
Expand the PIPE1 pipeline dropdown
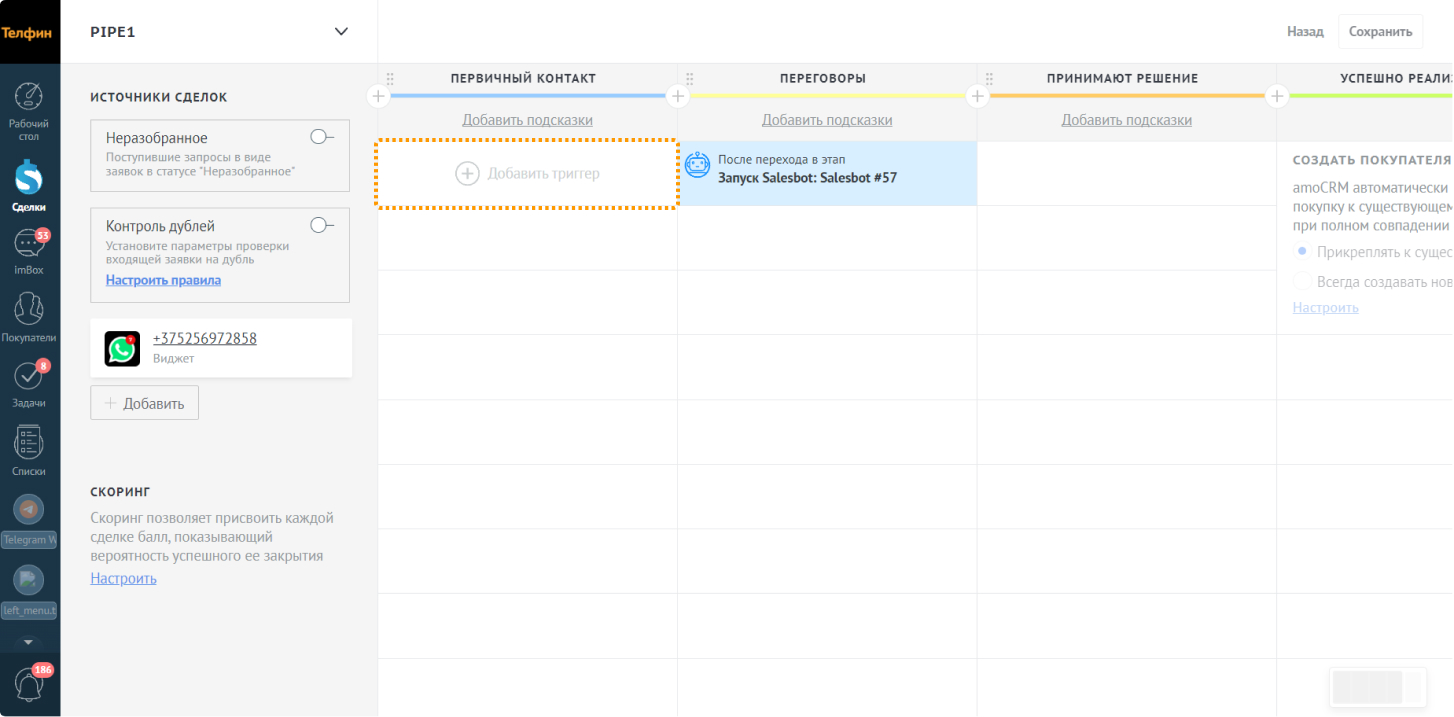tap(341, 32)
